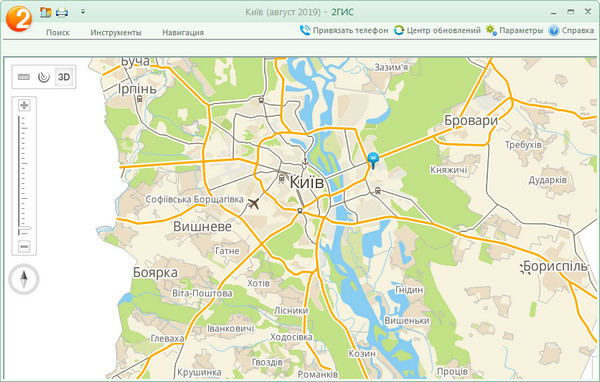The width and height of the screenshot is (600, 382).
Task: Open Центр обновлений
Action: (x=437, y=30)
